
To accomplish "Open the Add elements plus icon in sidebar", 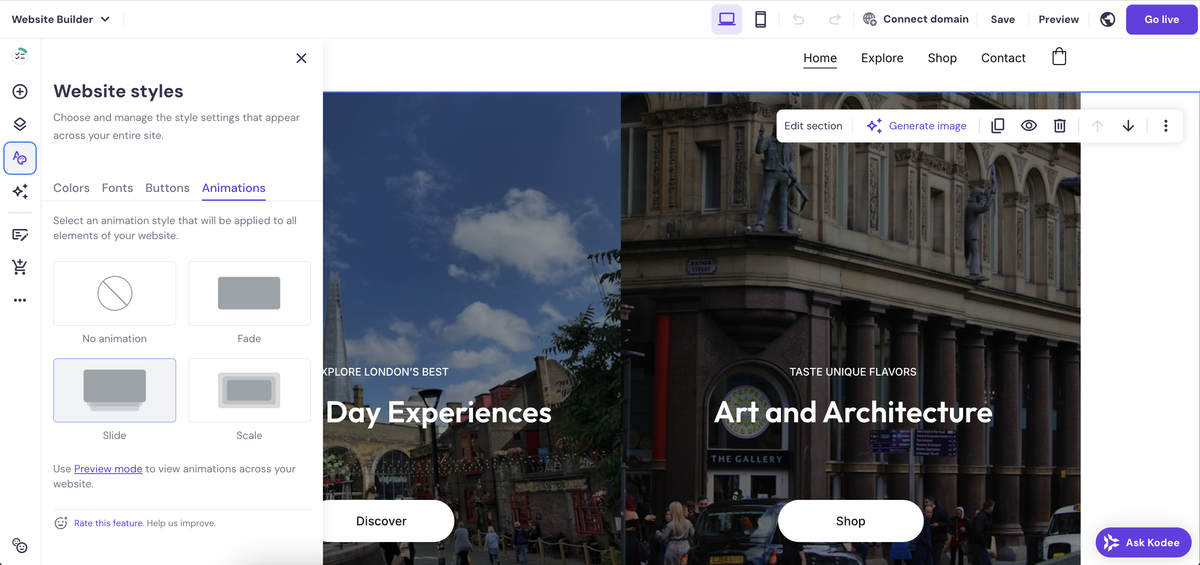I will point(19,92).
